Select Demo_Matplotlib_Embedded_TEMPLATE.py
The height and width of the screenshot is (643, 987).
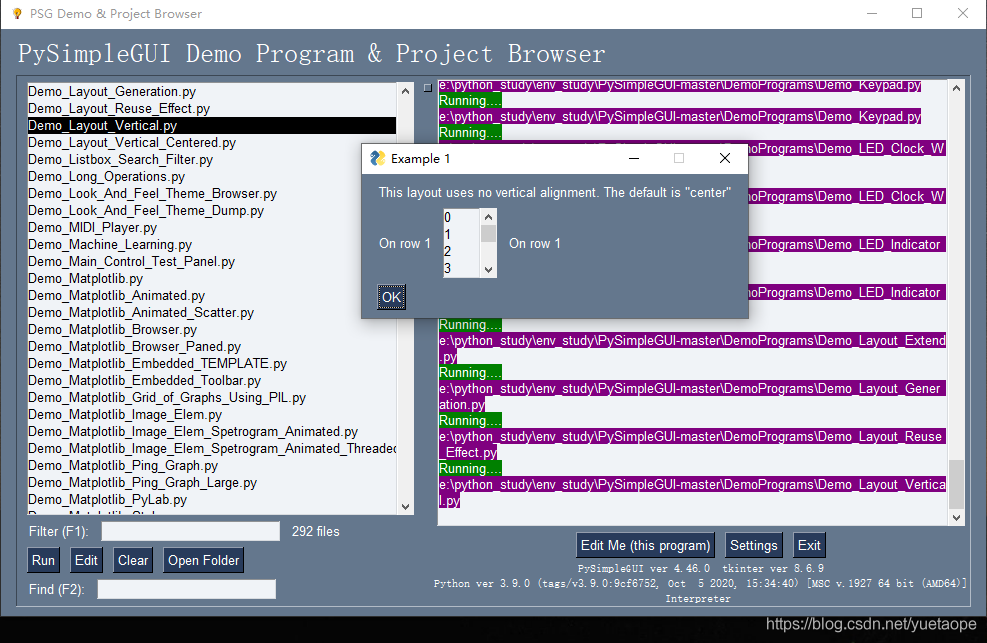[x=212, y=364]
